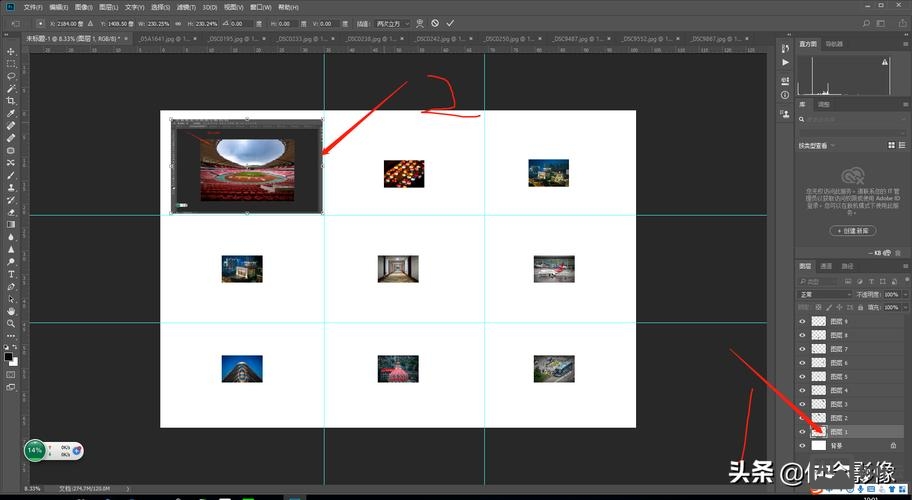Select the Lasso tool
The width and height of the screenshot is (912, 500).
coord(11,76)
